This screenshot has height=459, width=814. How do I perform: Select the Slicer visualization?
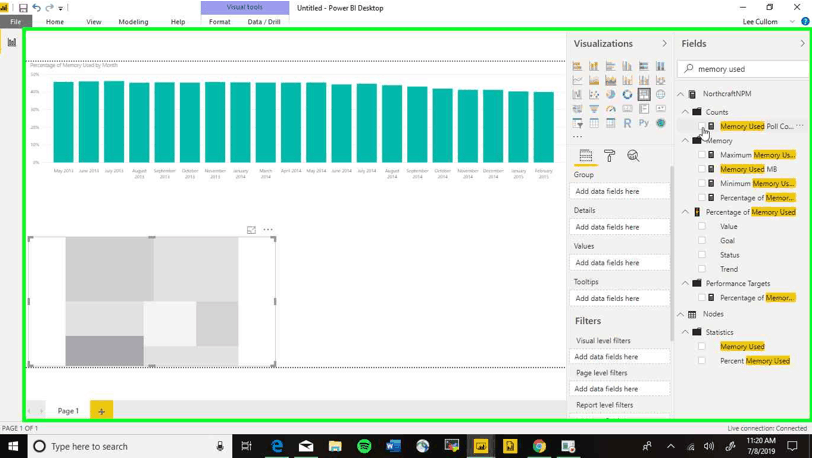click(x=577, y=123)
